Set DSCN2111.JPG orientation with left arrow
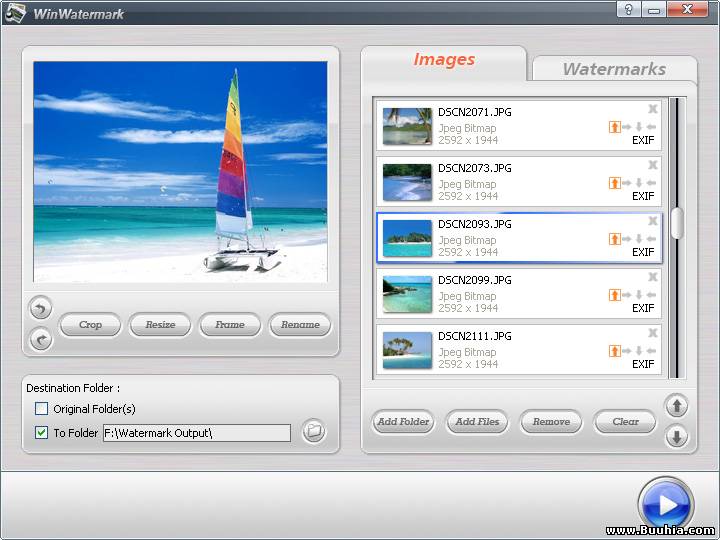Viewport: 720px width, 540px height. (651, 351)
